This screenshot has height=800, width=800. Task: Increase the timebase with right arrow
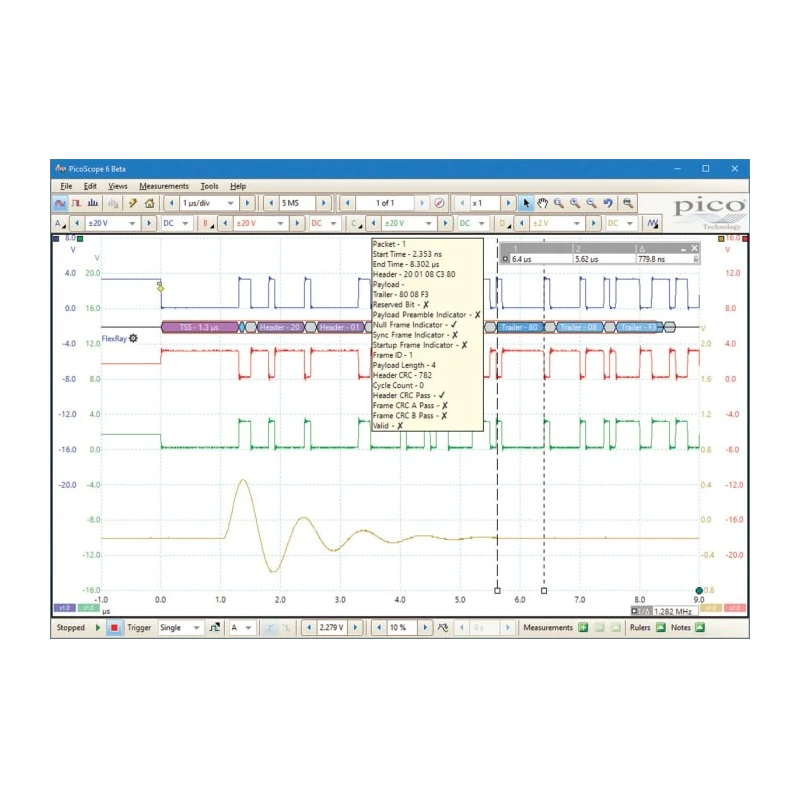pos(247,203)
